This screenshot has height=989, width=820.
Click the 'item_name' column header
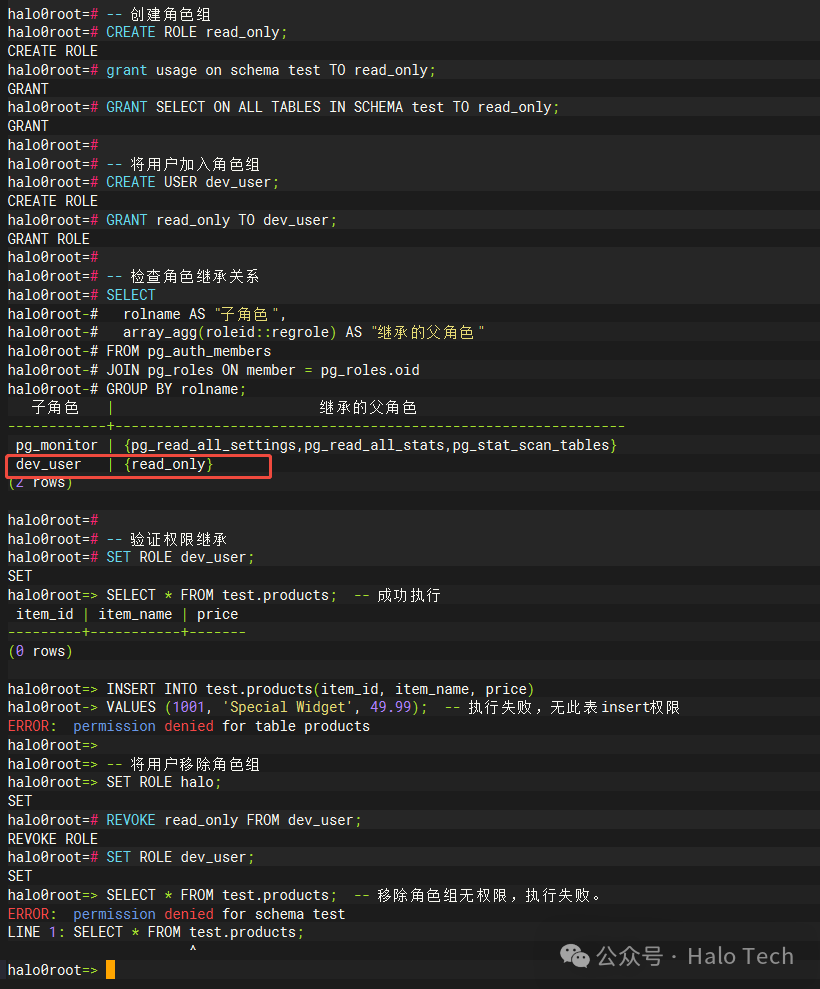click(135, 614)
